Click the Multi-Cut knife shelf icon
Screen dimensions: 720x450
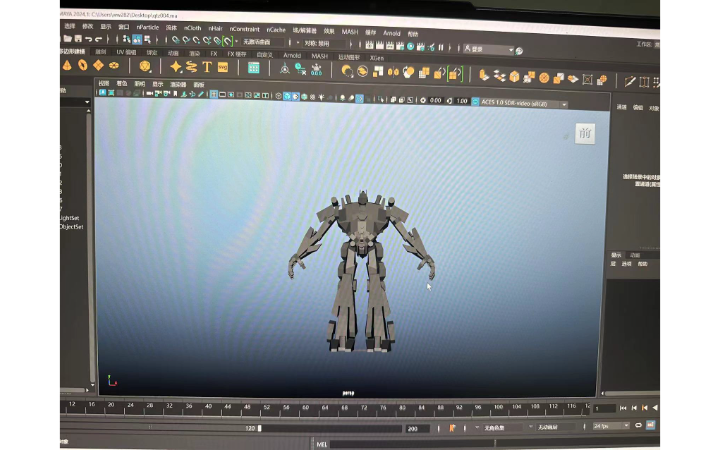630,82
